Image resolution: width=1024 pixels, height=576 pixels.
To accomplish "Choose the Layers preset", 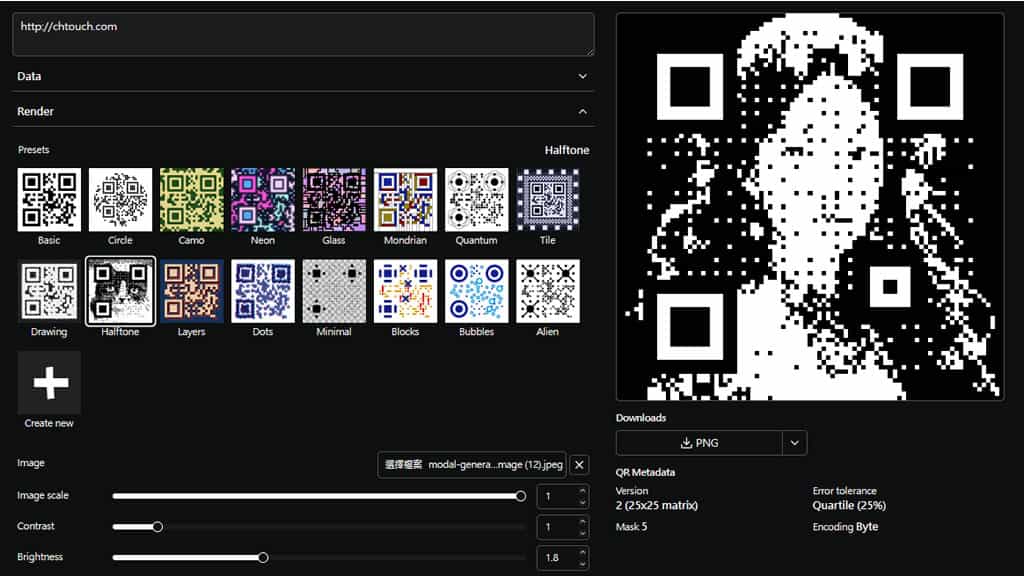I will coord(191,291).
